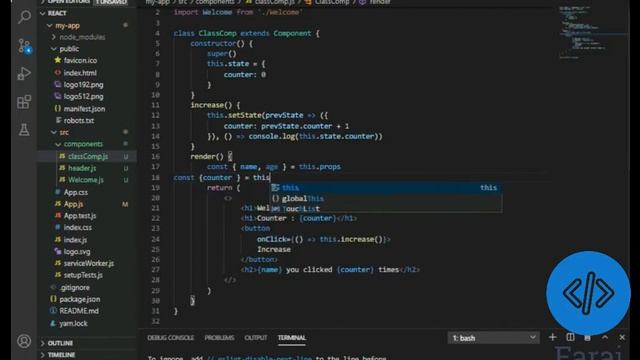
Task: Open header.js file
Action: [82, 168]
